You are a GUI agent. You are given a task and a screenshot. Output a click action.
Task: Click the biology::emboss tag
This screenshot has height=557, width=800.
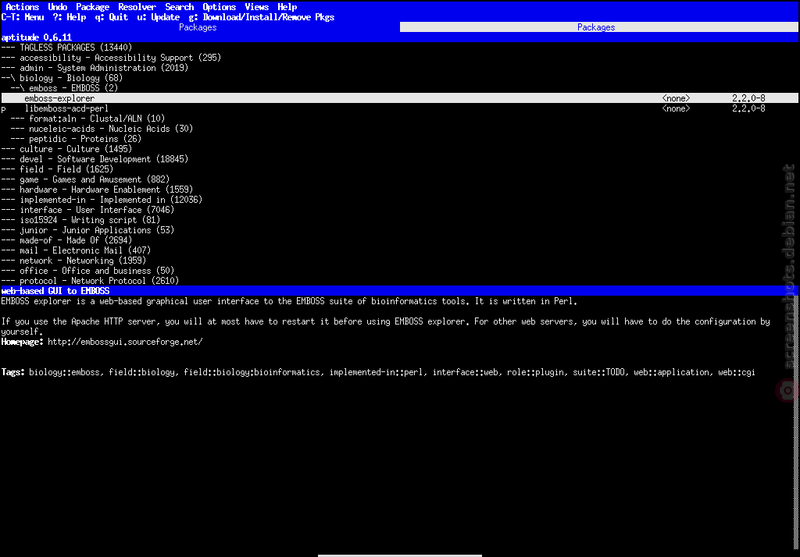click(64, 372)
